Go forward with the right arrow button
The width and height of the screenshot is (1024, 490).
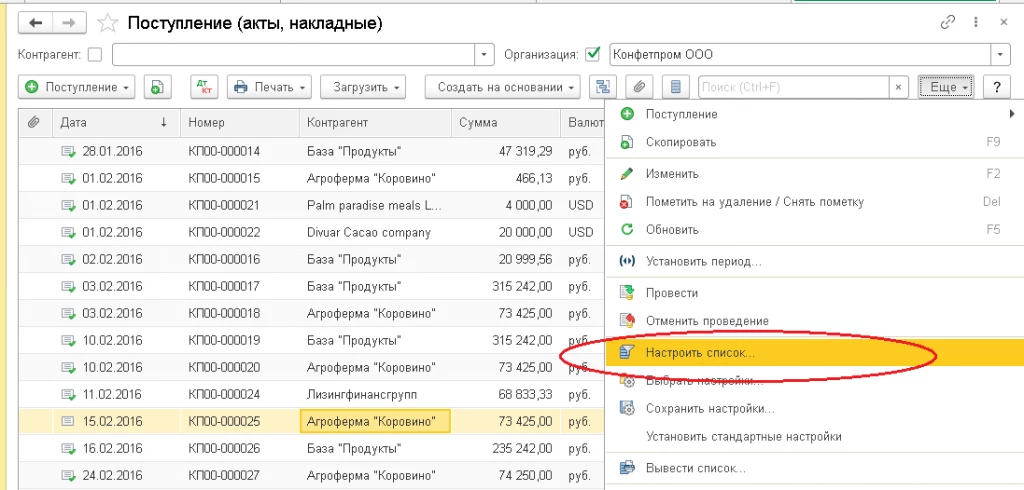click(69, 23)
